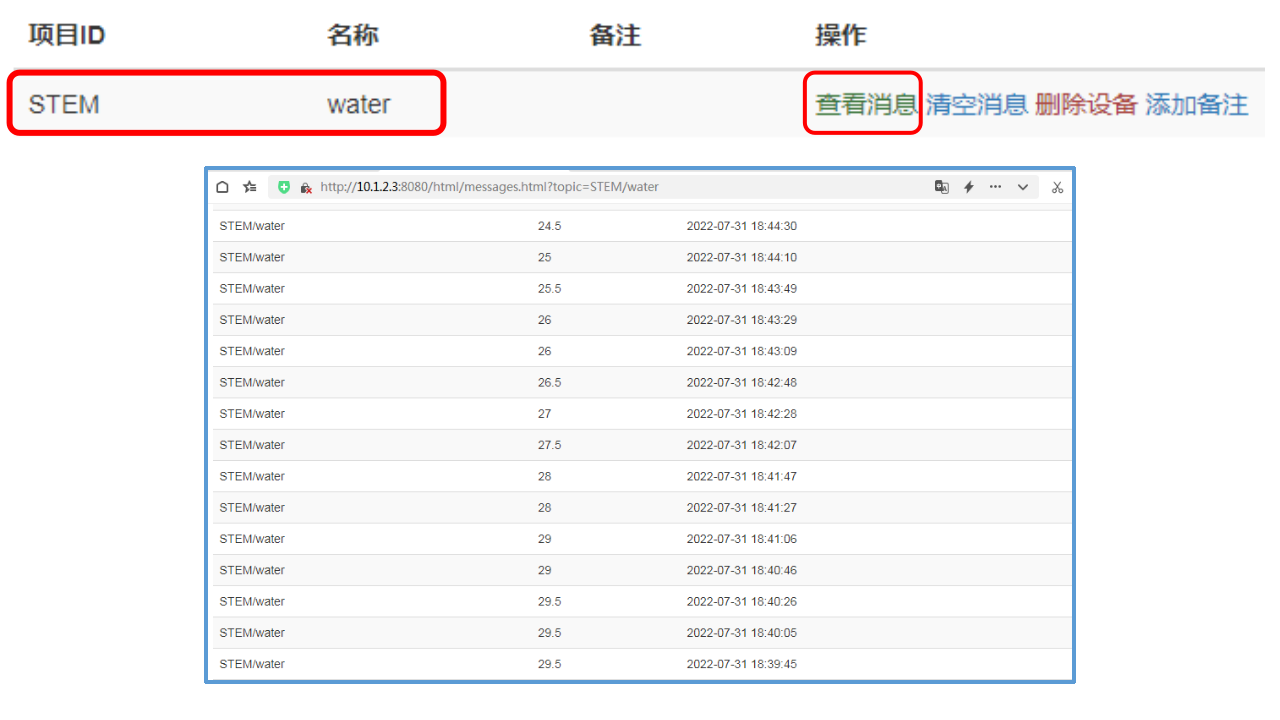This screenshot has height=720, width=1280.
Task: Click timestamp 2022-07-31 18:39:45
Action: [741, 664]
